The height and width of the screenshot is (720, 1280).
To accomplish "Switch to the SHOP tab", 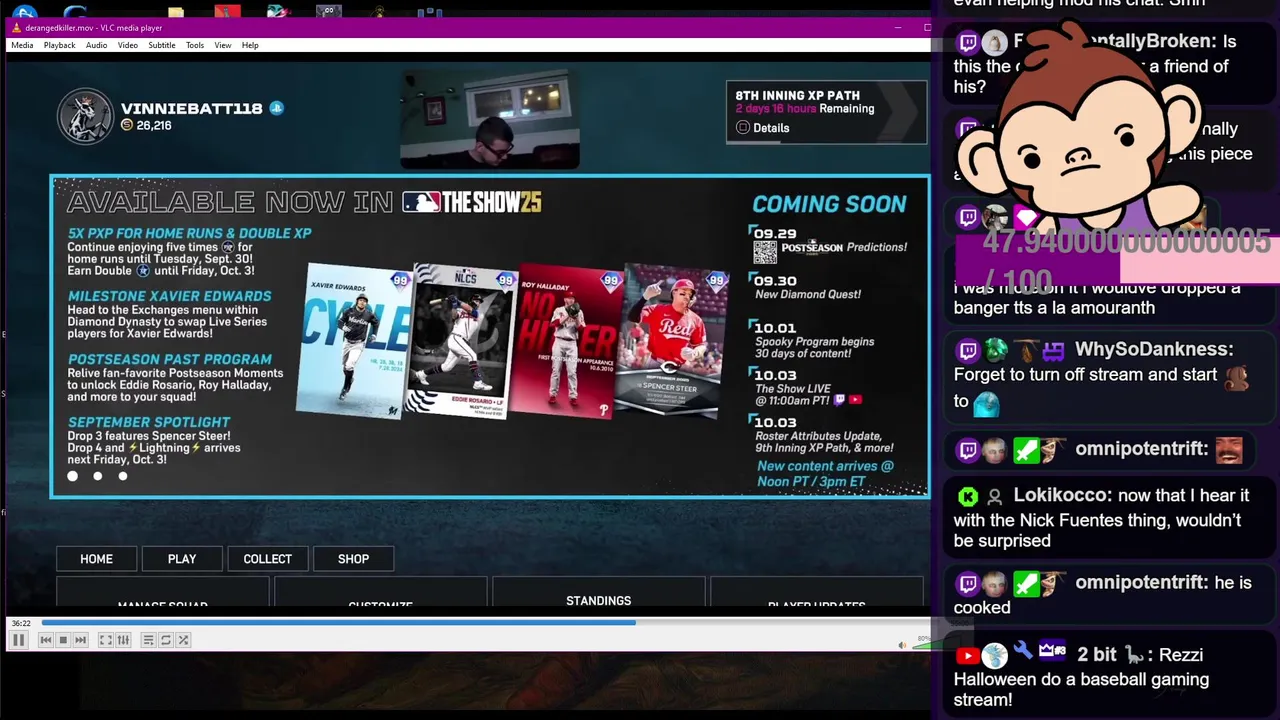I will point(353,559).
